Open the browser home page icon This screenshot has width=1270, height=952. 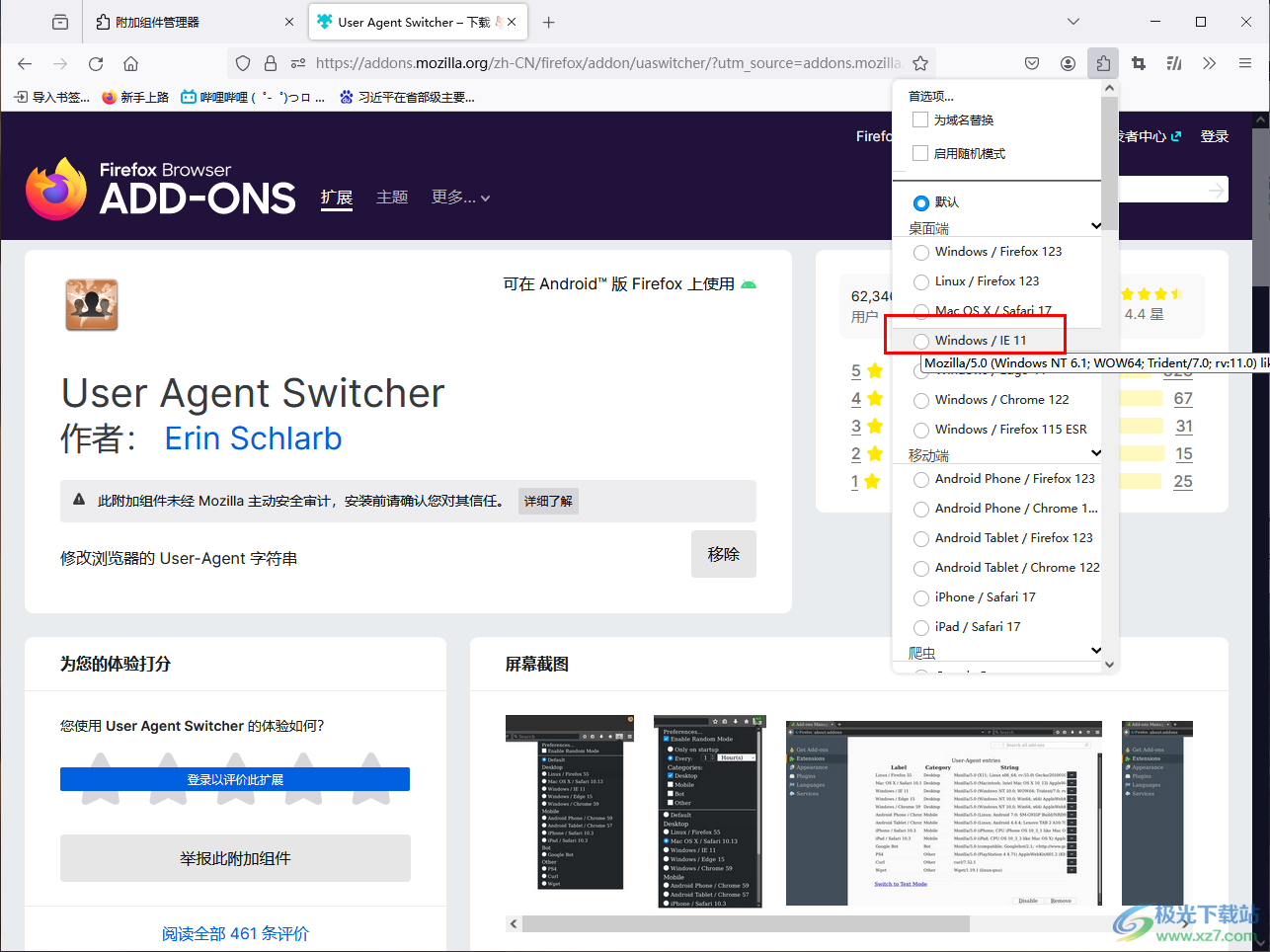pyautogui.click(x=130, y=63)
